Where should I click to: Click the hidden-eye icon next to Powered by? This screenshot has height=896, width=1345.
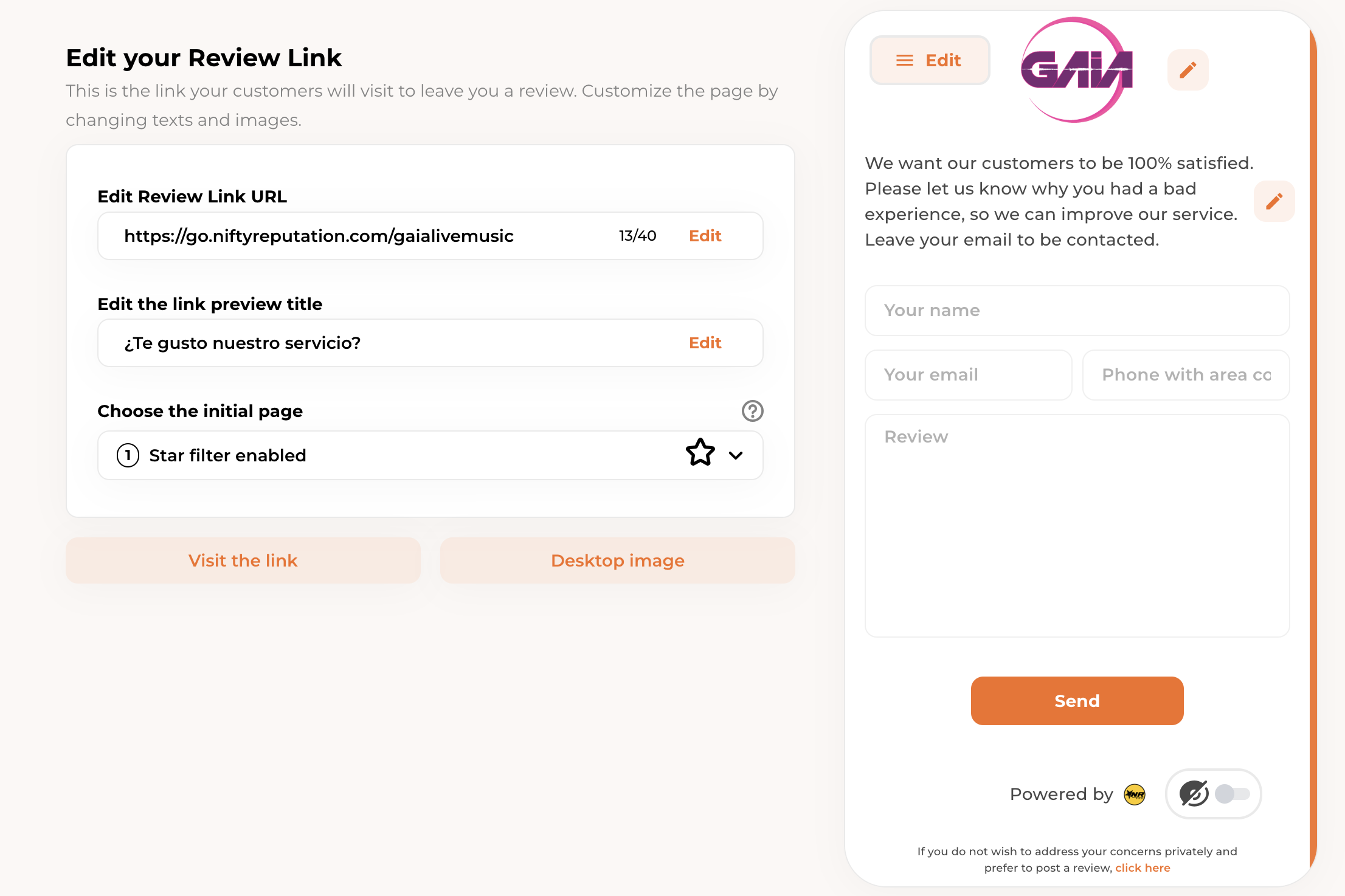1194,794
